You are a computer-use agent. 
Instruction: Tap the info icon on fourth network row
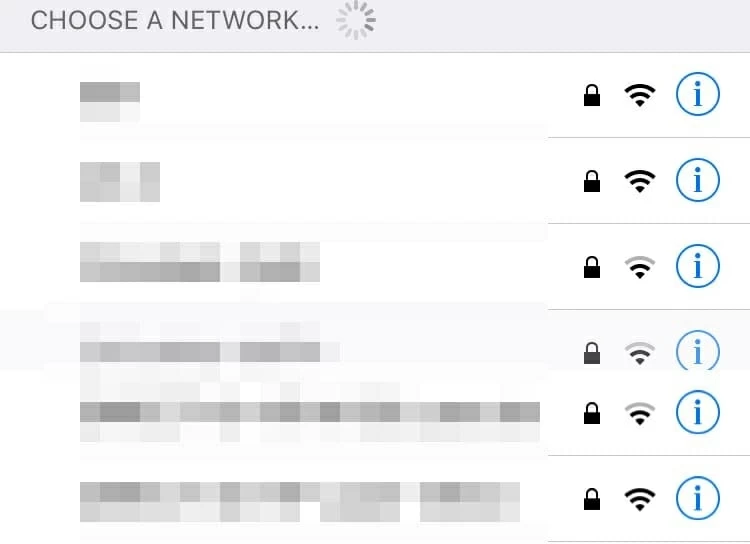click(697, 350)
